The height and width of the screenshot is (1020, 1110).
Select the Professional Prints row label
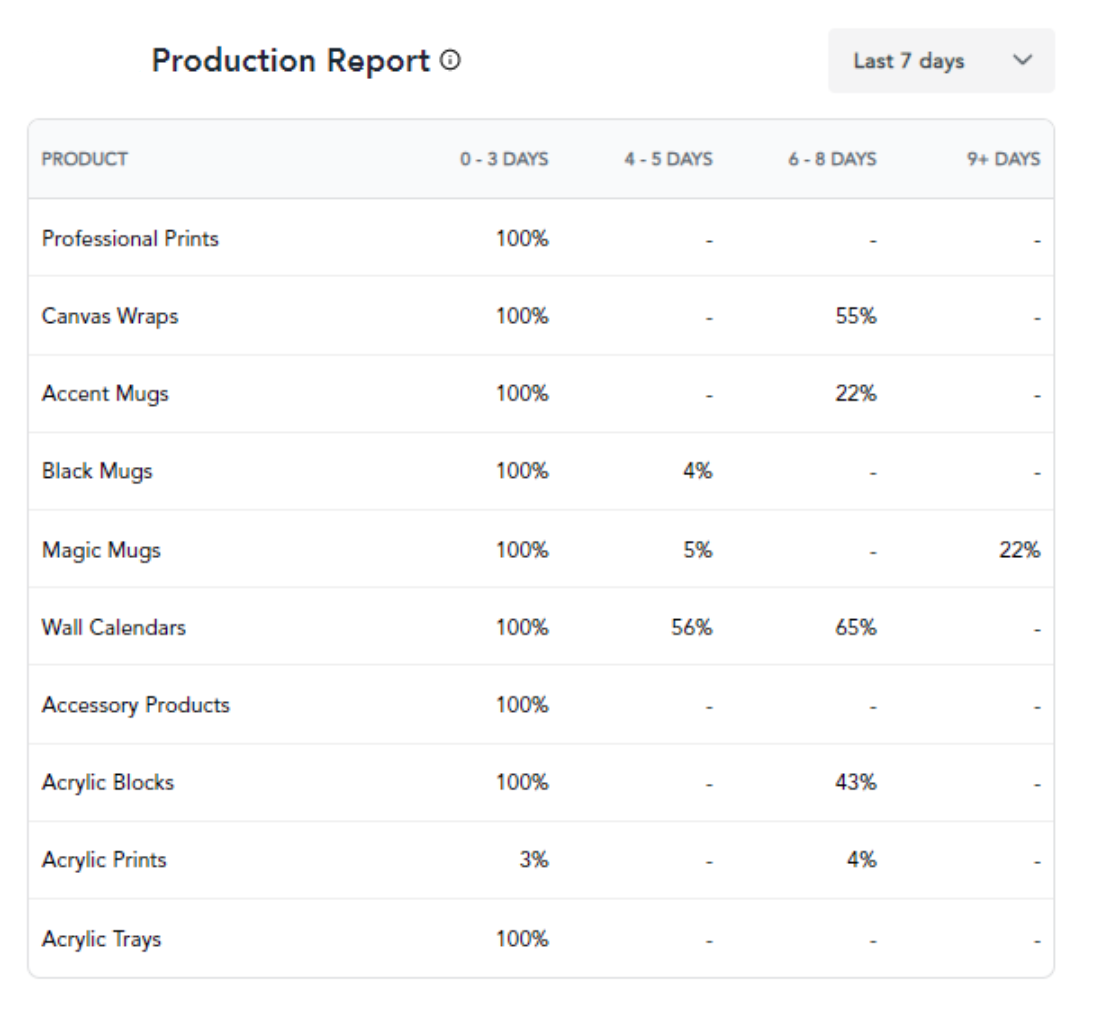tap(130, 239)
